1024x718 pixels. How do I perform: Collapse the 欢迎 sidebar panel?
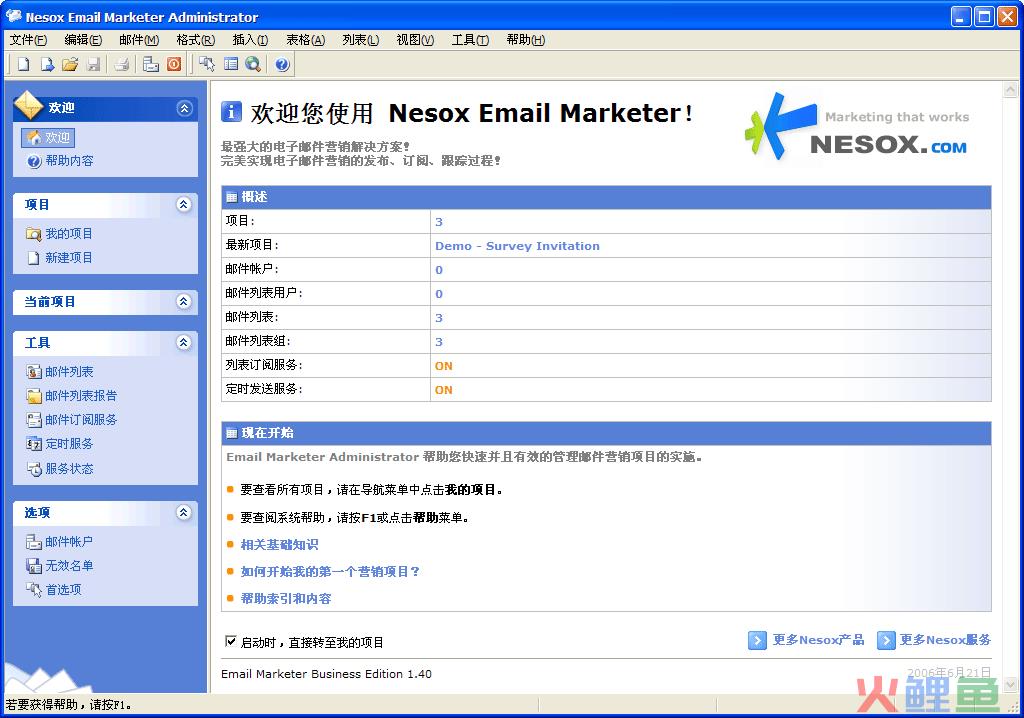[x=185, y=108]
